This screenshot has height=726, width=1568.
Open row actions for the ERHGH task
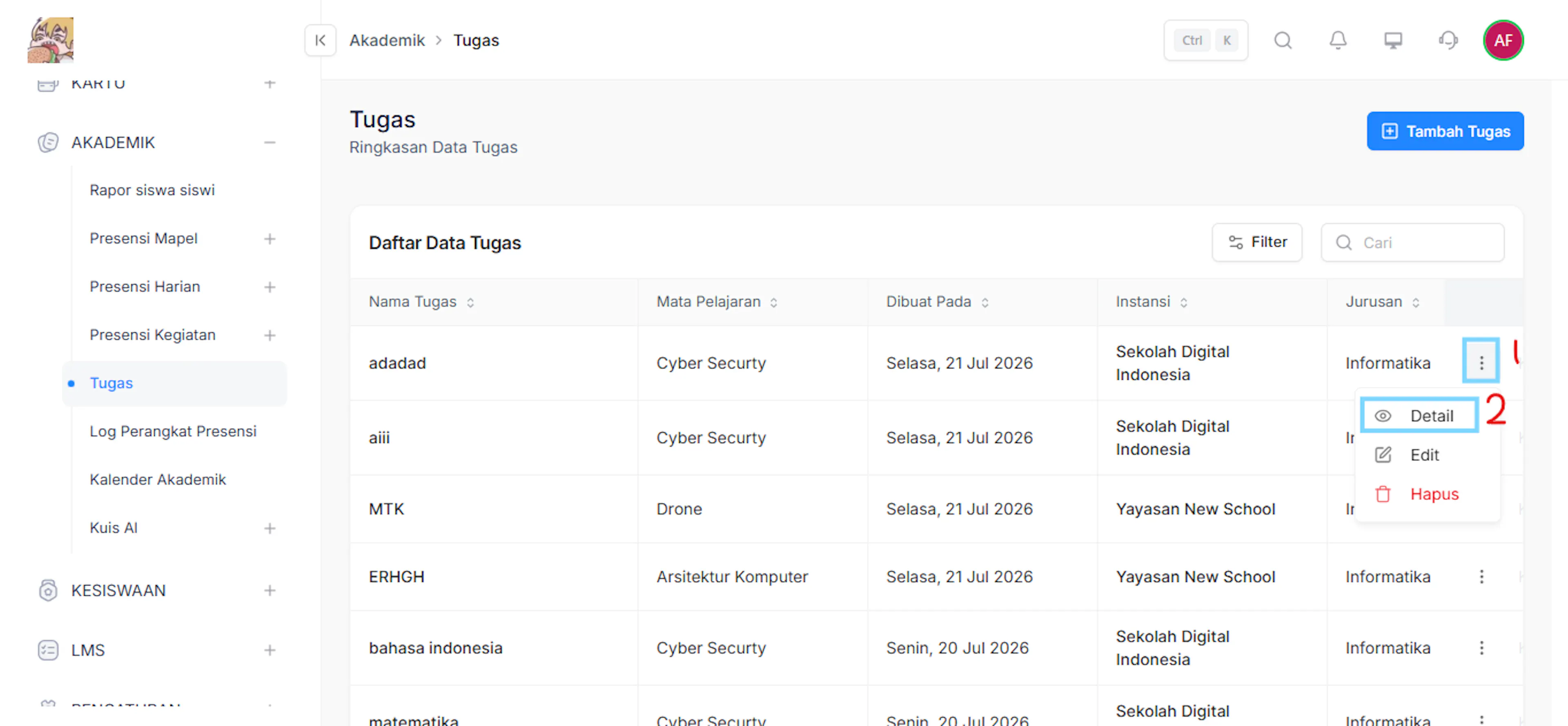pyautogui.click(x=1481, y=576)
